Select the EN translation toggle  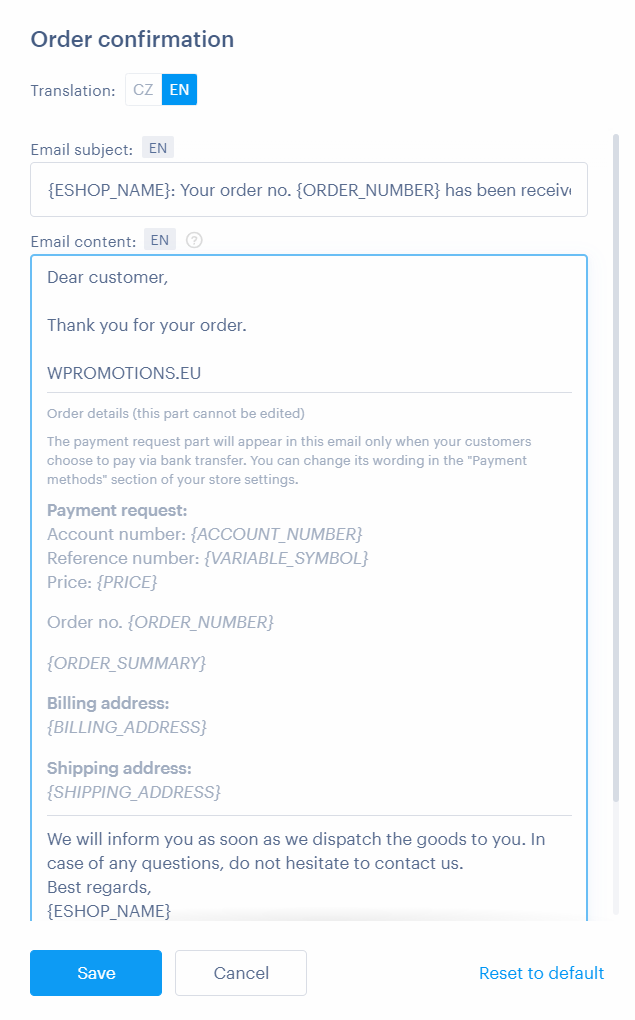click(x=179, y=90)
